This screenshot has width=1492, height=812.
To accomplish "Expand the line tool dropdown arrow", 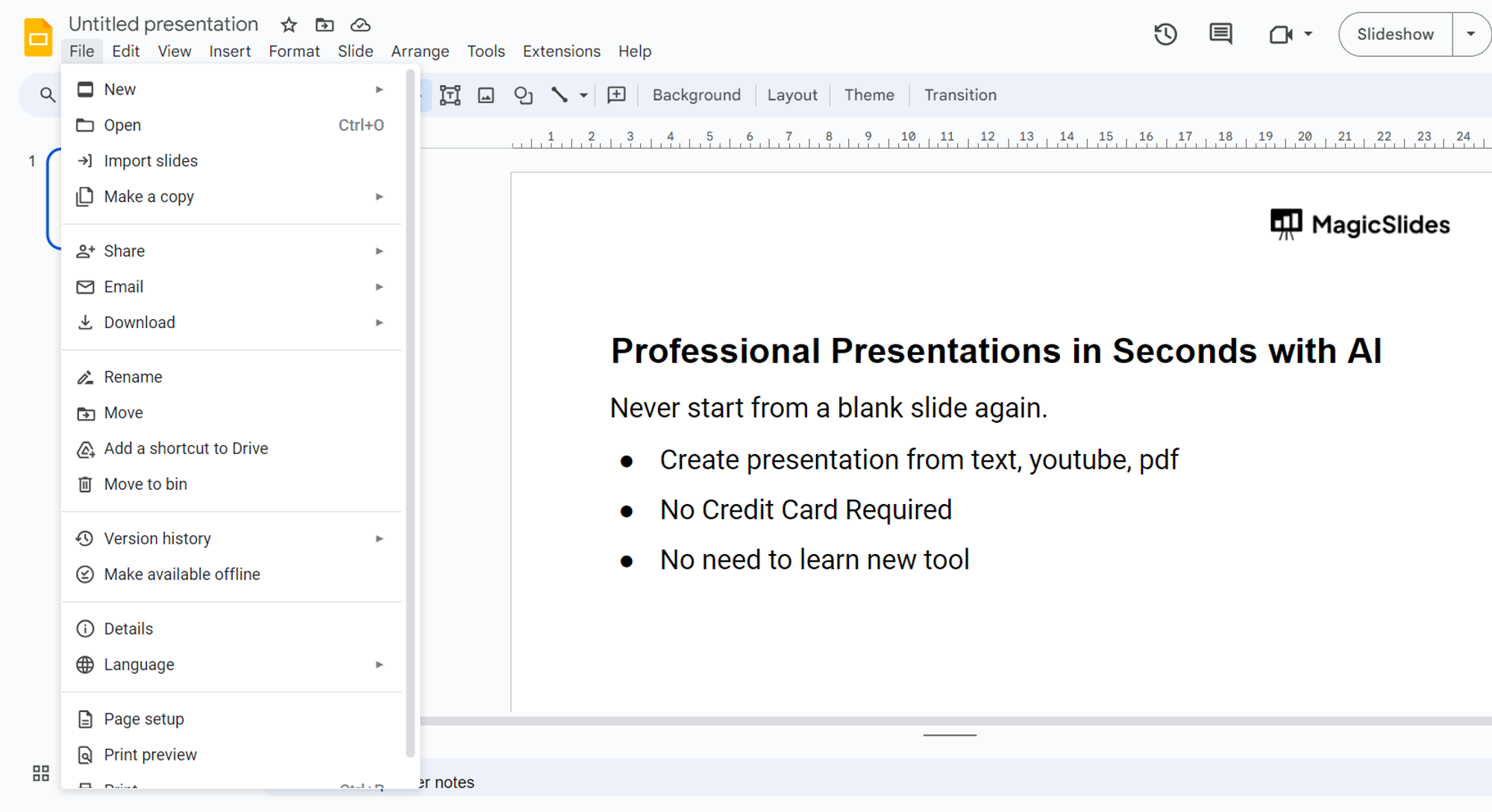I will (x=583, y=95).
